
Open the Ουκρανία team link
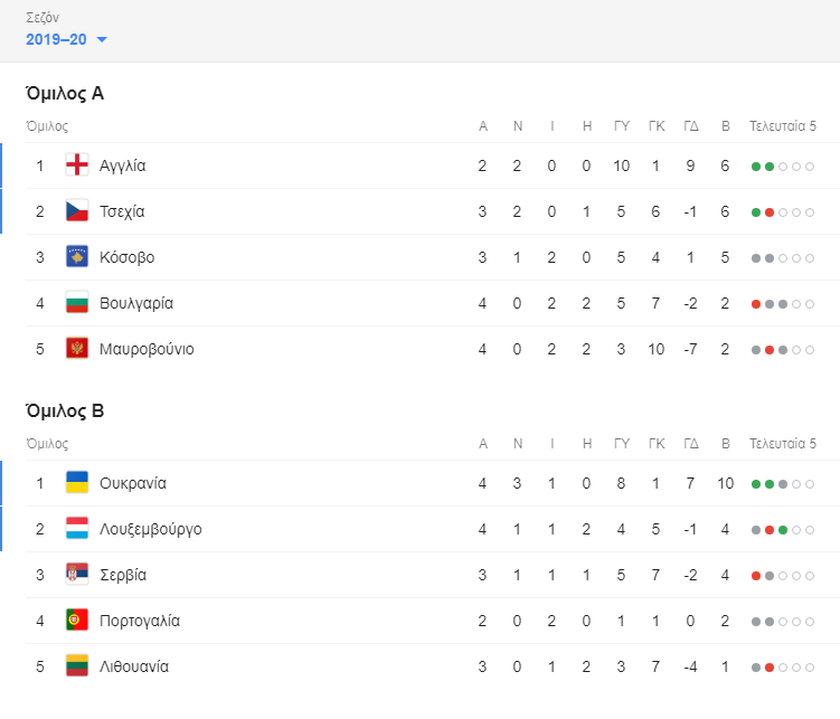(133, 483)
